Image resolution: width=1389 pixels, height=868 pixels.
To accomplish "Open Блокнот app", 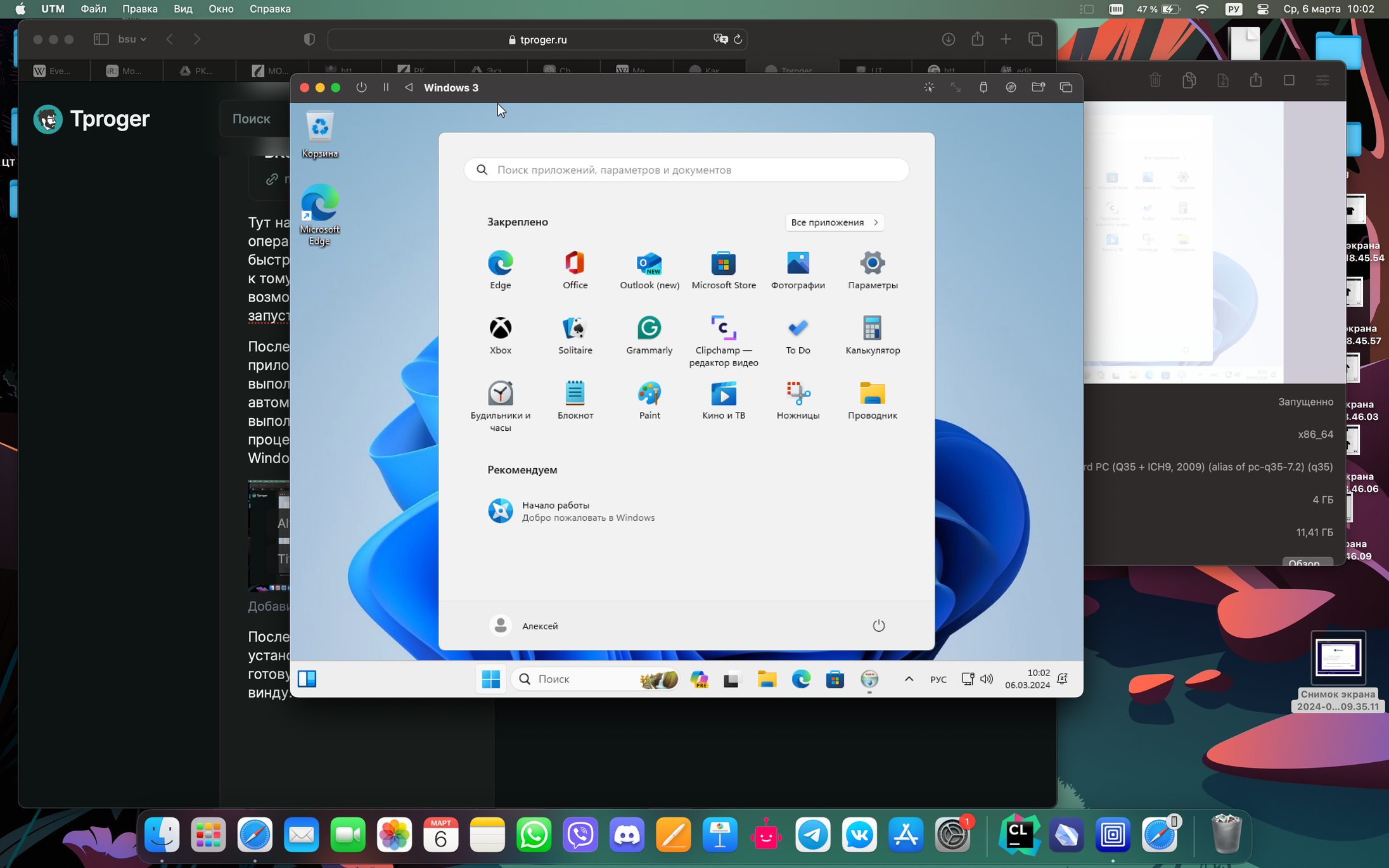I will pos(575,400).
